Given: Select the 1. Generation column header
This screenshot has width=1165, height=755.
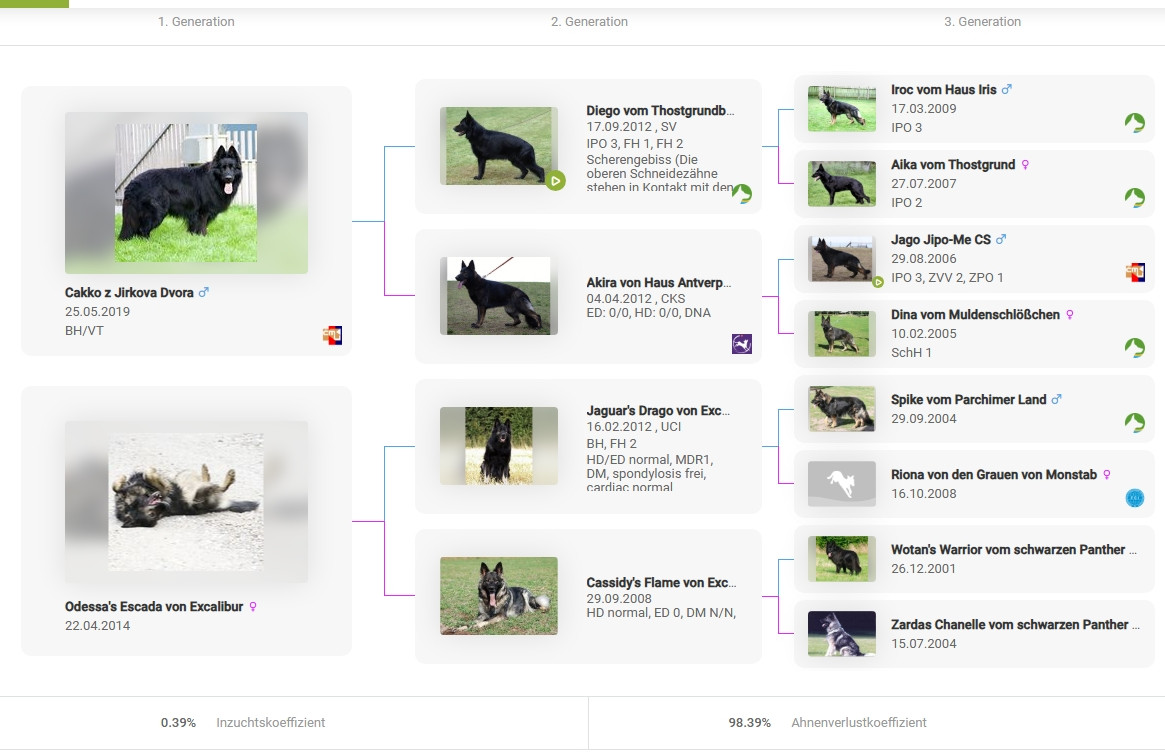Looking at the screenshot, I should (x=196, y=22).
